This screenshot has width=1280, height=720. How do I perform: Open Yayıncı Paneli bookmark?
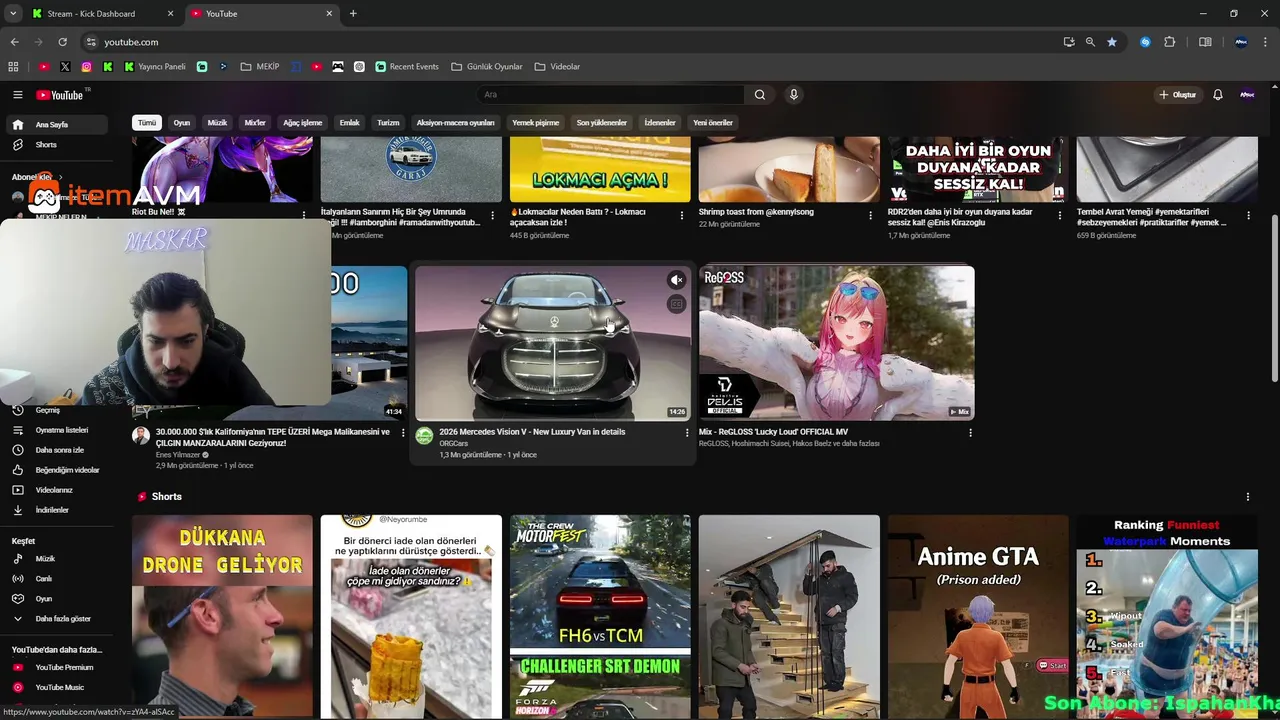pyautogui.click(x=155, y=67)
